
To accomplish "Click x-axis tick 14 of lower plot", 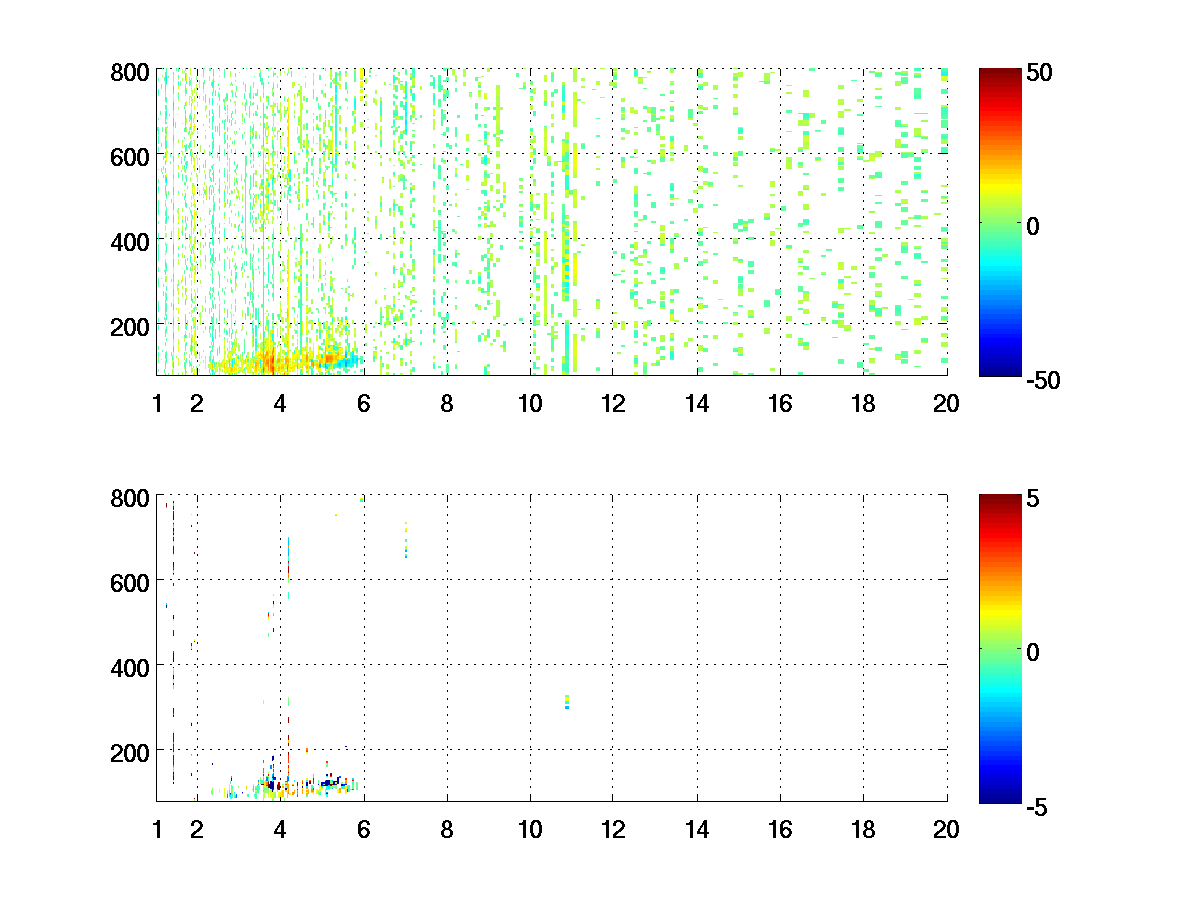I will [x=696, y=829].
